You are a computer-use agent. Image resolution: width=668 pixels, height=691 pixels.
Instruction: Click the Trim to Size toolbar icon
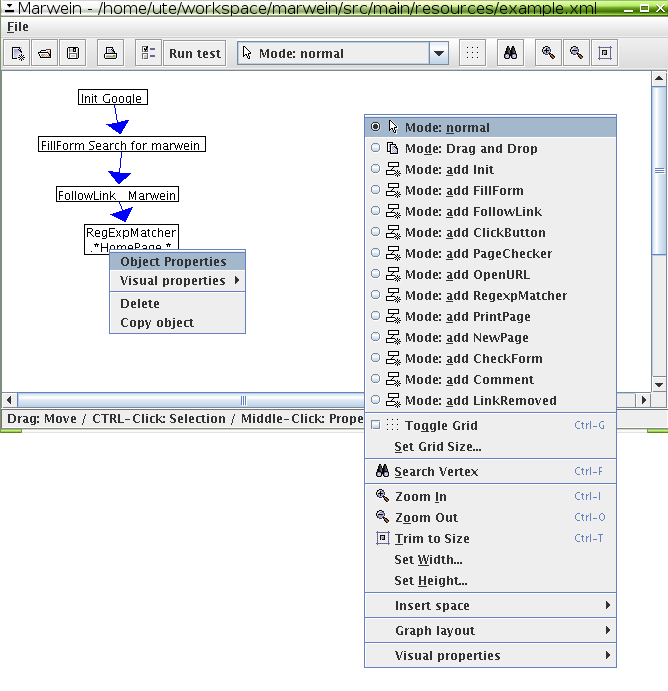coord(605,53)
